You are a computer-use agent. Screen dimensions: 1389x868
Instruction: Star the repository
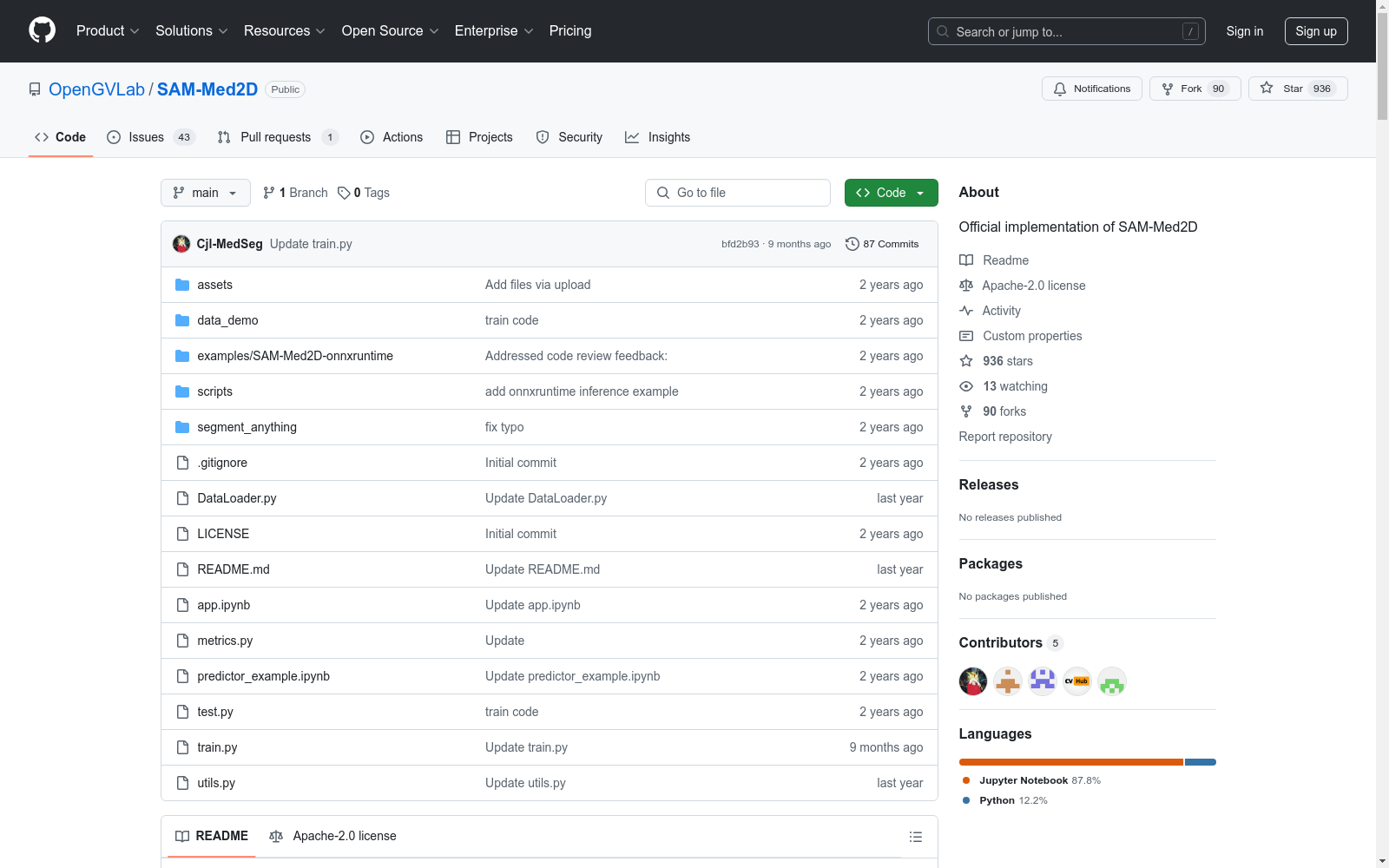click(1298, 89)
